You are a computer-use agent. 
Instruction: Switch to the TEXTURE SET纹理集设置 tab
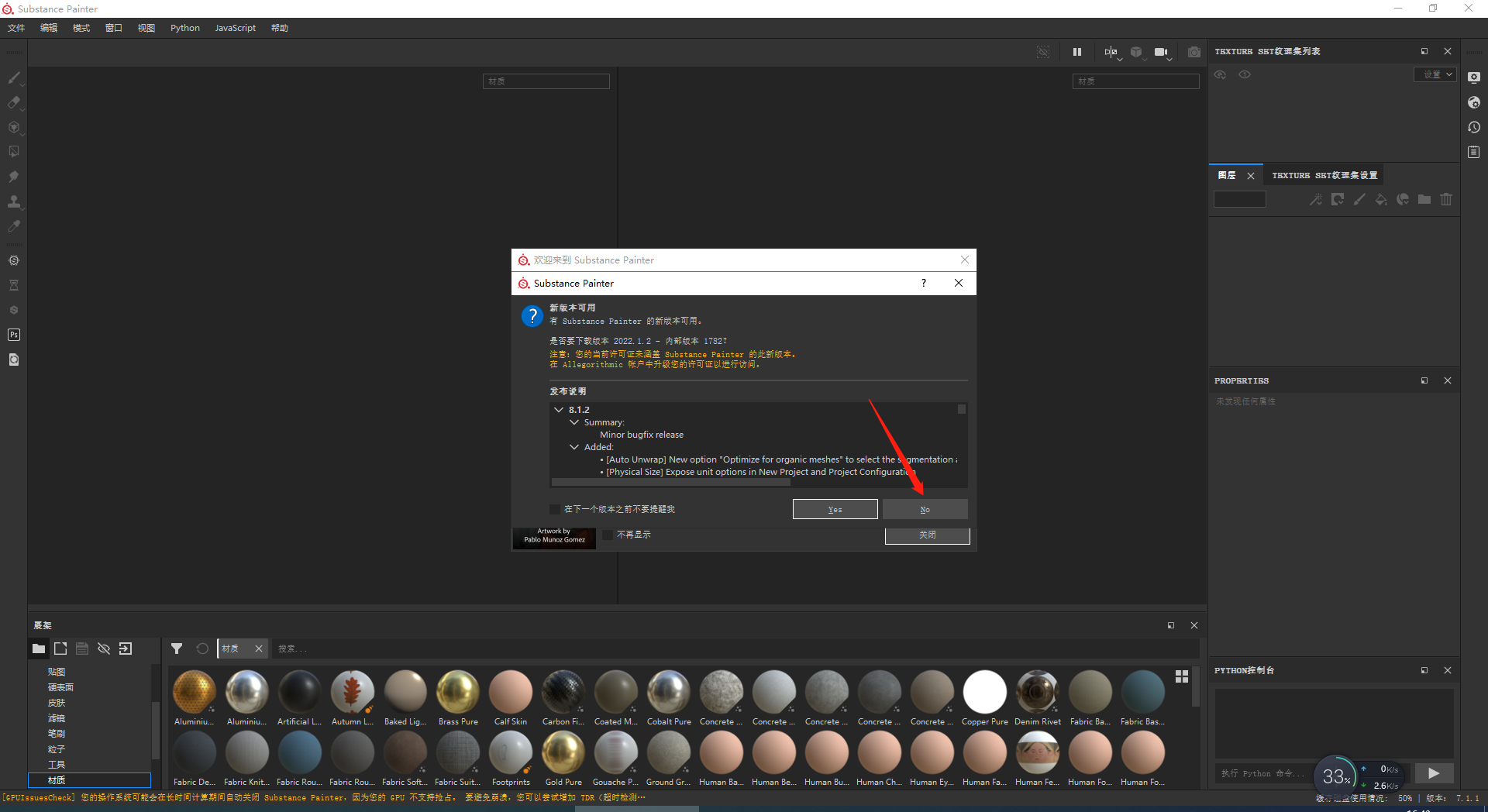pos(1324,174)
